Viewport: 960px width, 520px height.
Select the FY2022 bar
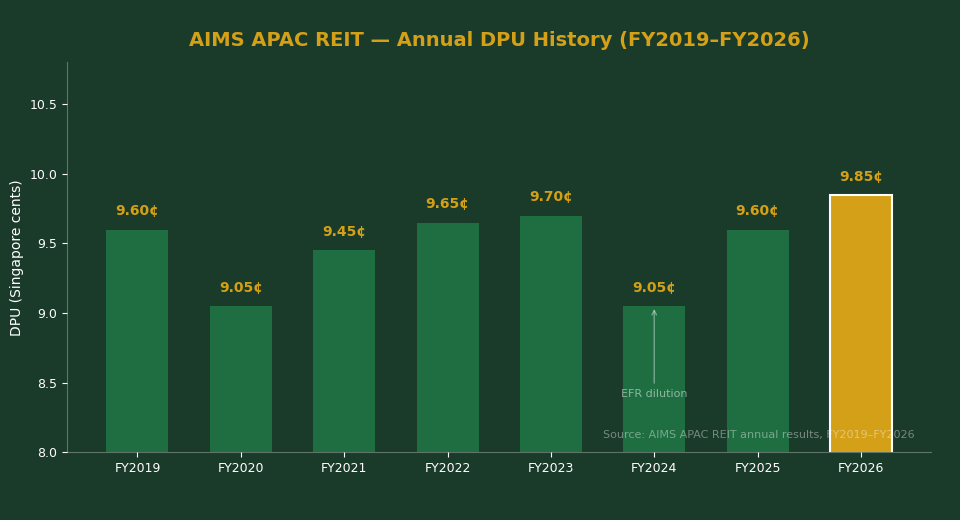[448, 337]
